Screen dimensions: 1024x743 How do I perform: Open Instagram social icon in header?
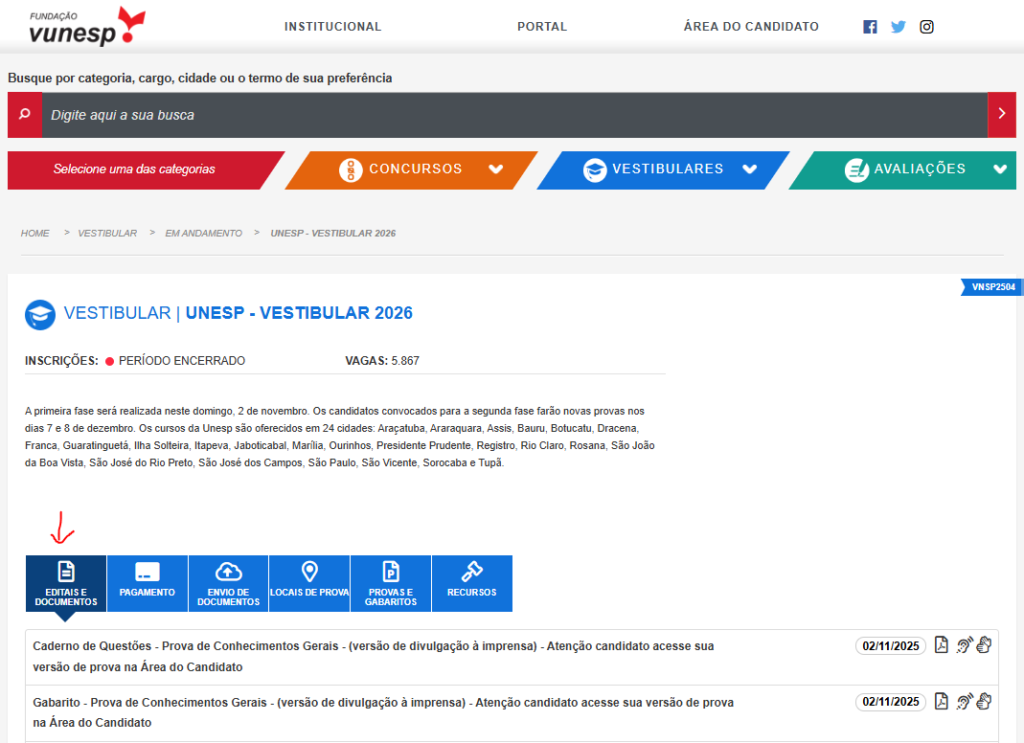[927, 27]
